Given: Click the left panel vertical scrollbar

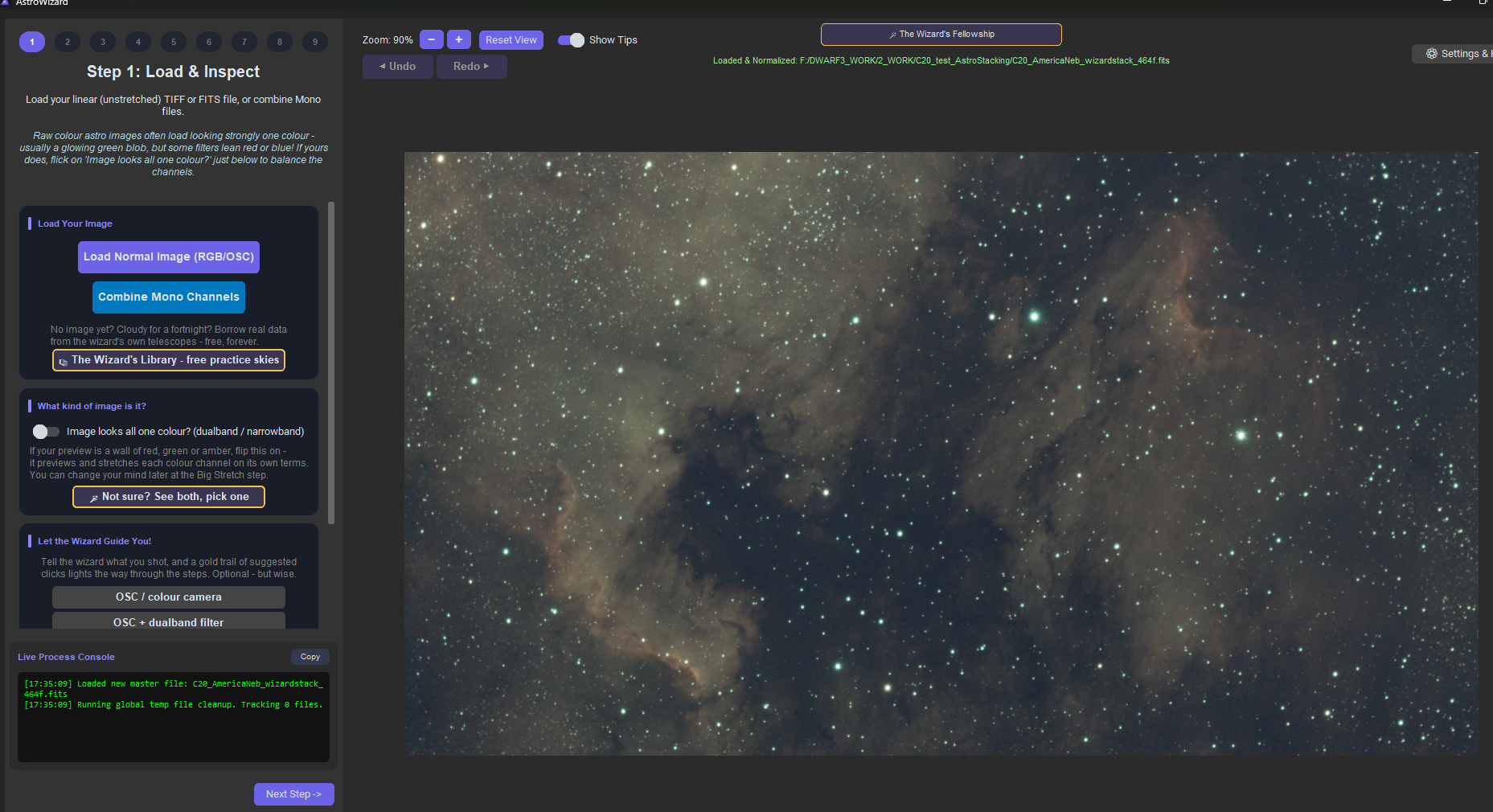Looking at the screenshot, I should click(x=331, y=362).
